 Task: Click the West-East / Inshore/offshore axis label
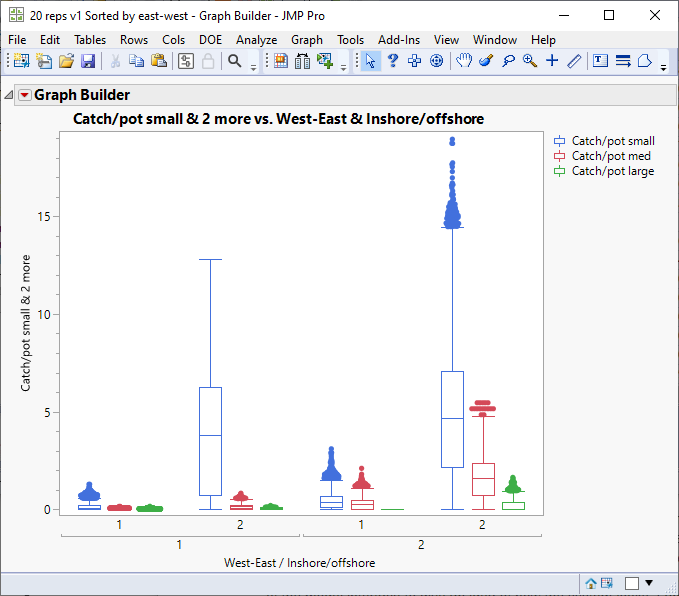click(300, 563)
